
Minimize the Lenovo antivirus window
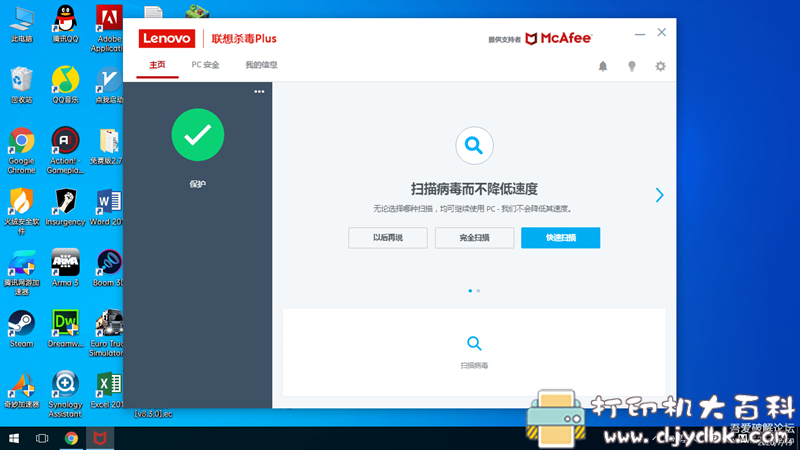640,34
